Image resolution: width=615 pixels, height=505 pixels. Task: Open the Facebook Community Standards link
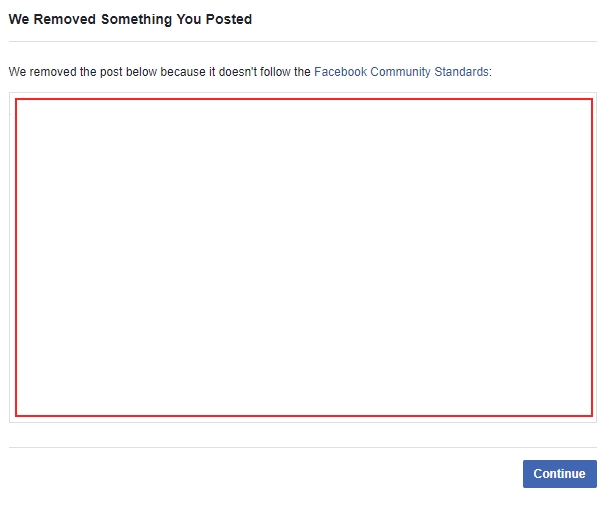pyautogui.click(x=401, y=72)
